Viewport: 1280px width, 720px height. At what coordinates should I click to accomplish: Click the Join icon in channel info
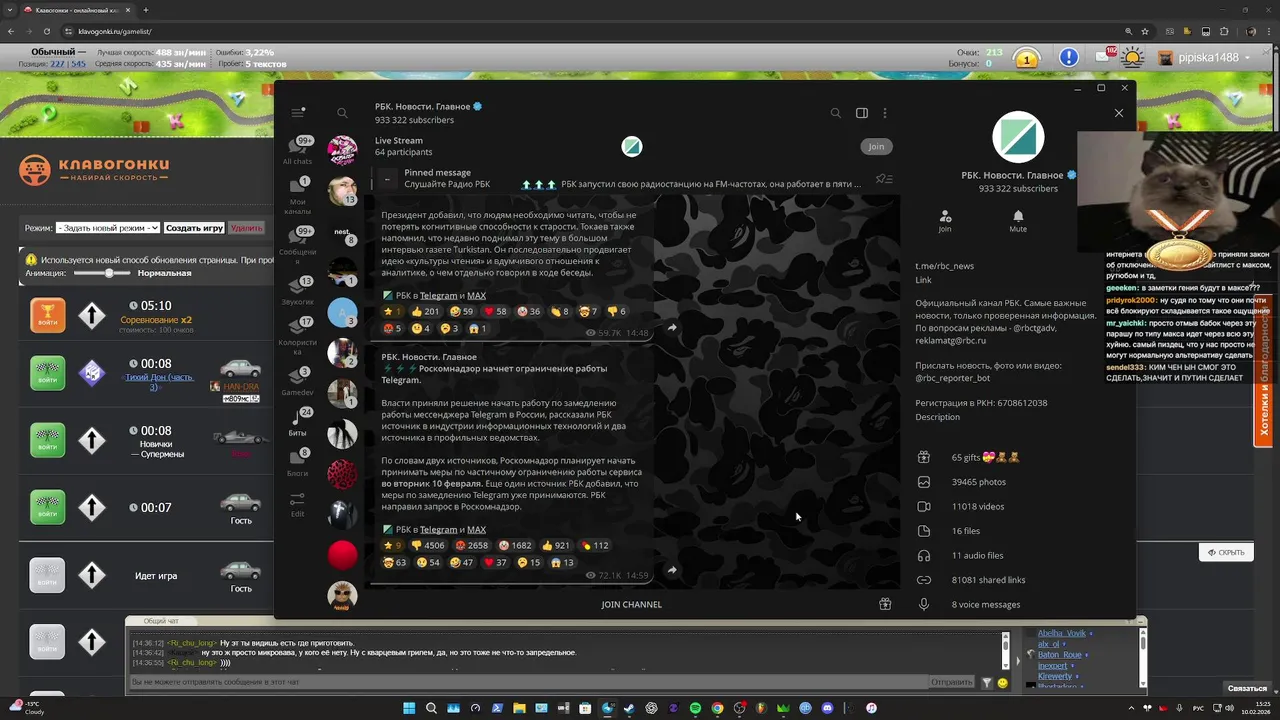(945, 221)
